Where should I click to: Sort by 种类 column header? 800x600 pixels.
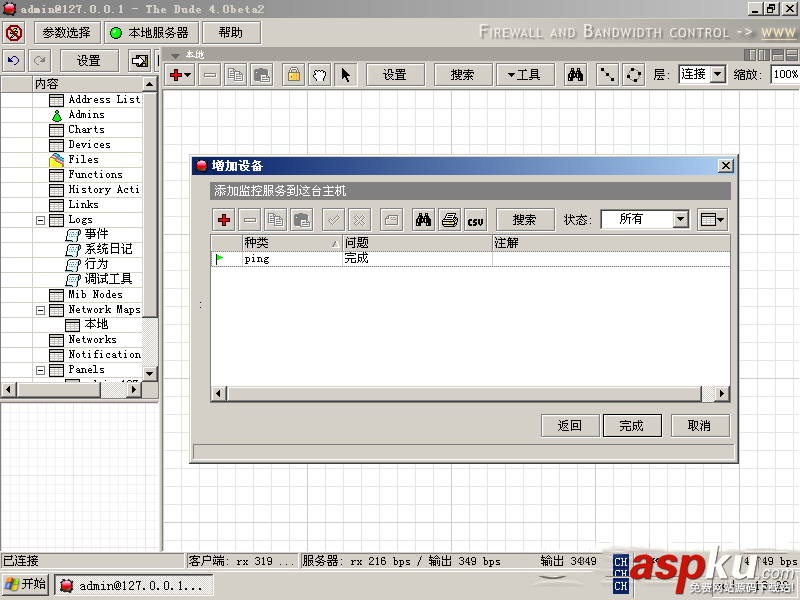pyautogui.click(x=291, y=243)
